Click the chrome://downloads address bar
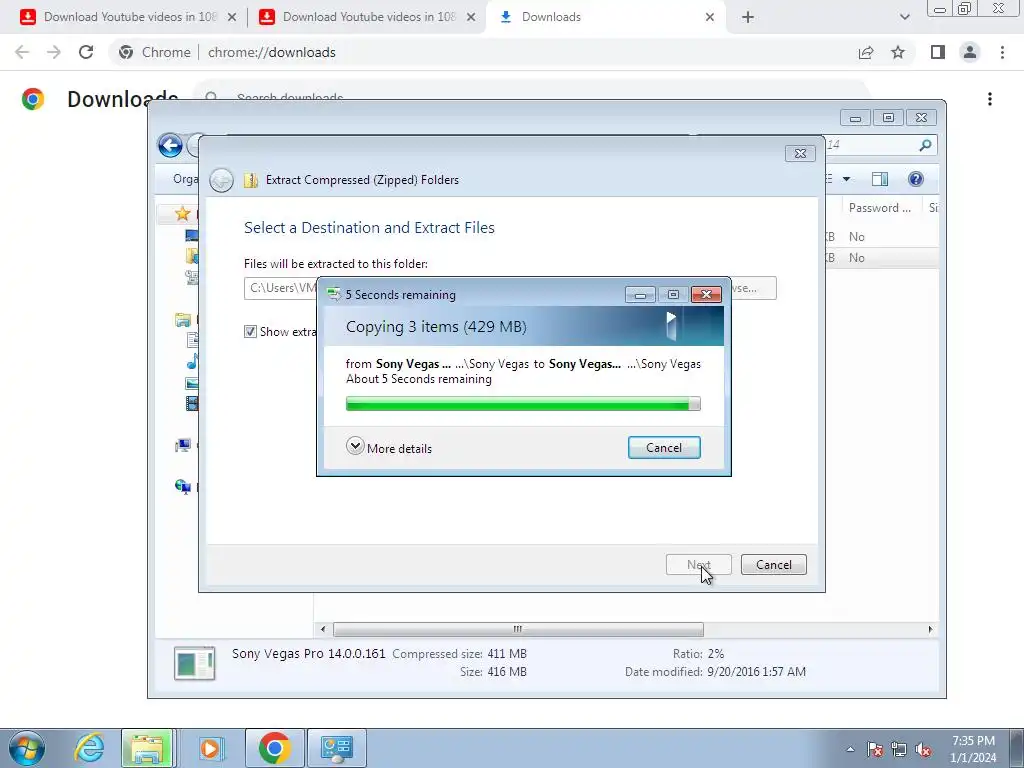1024x768 pixels. (483, 52)
